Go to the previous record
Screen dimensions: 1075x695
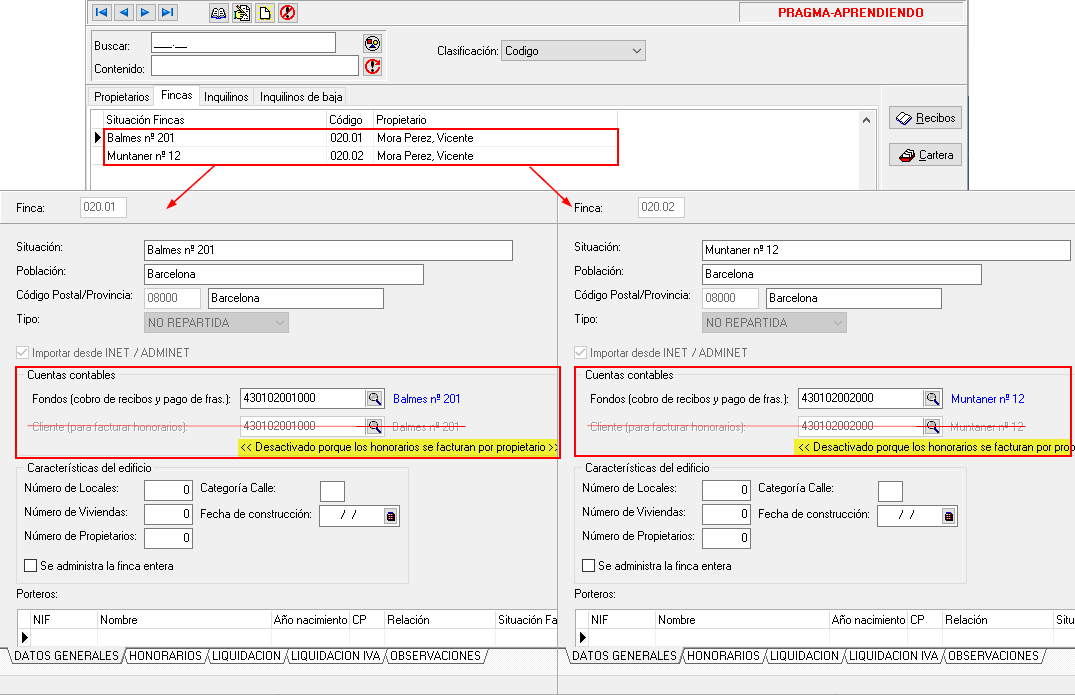coord(123,13)
